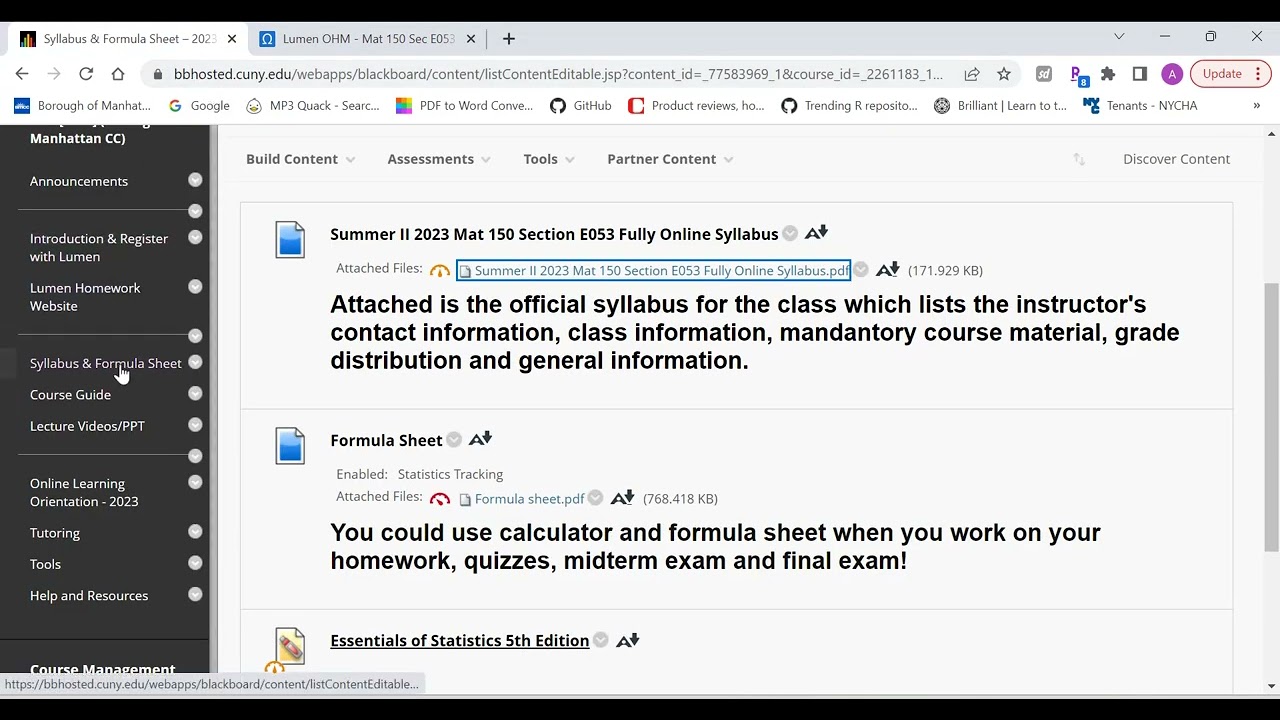This screenshot has width=1280, height=720.
Task: Click the tab search dropdown arrow
Action: (x=1119, y=37)
